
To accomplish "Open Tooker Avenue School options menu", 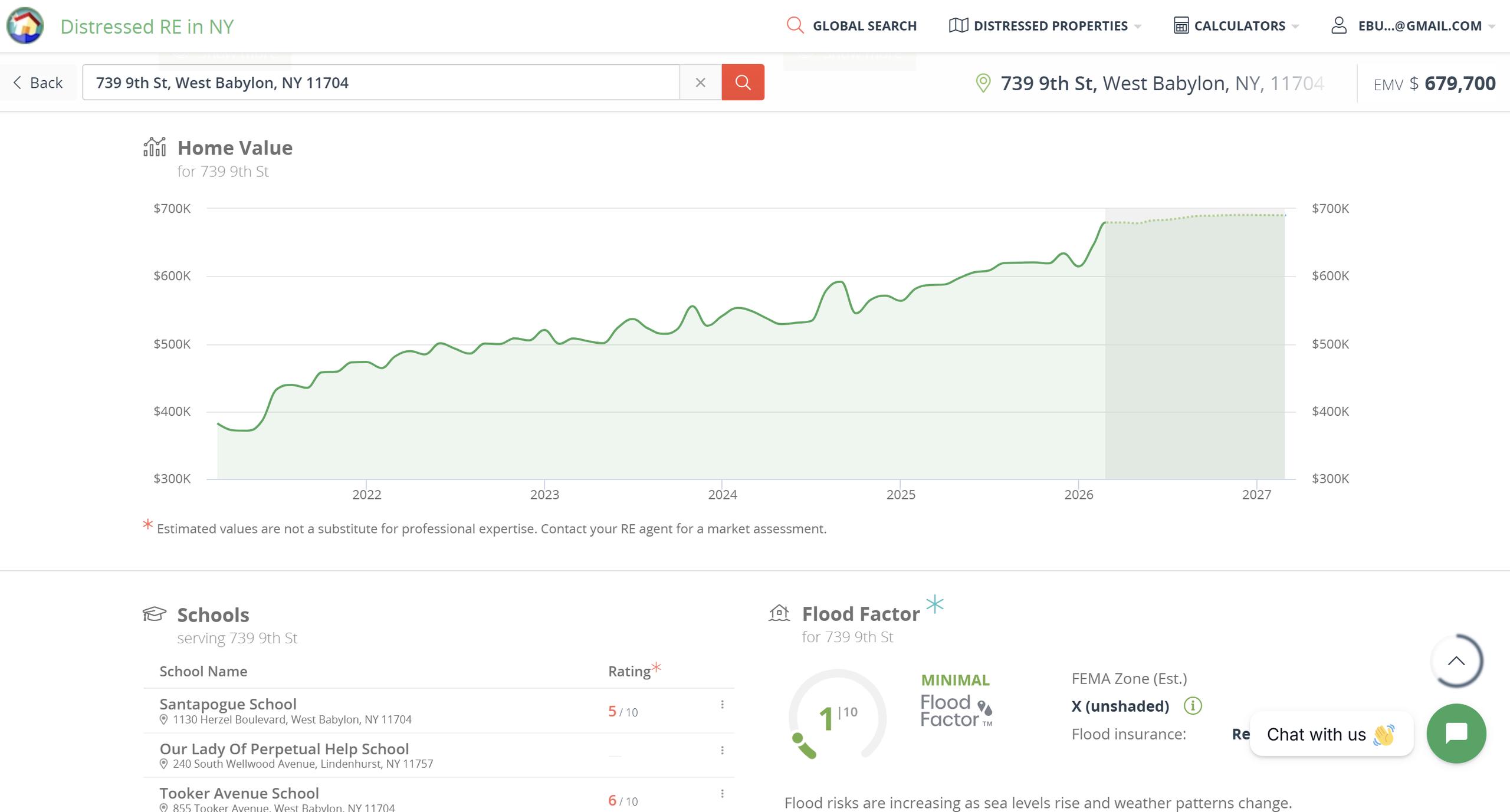I will [722, 794].
